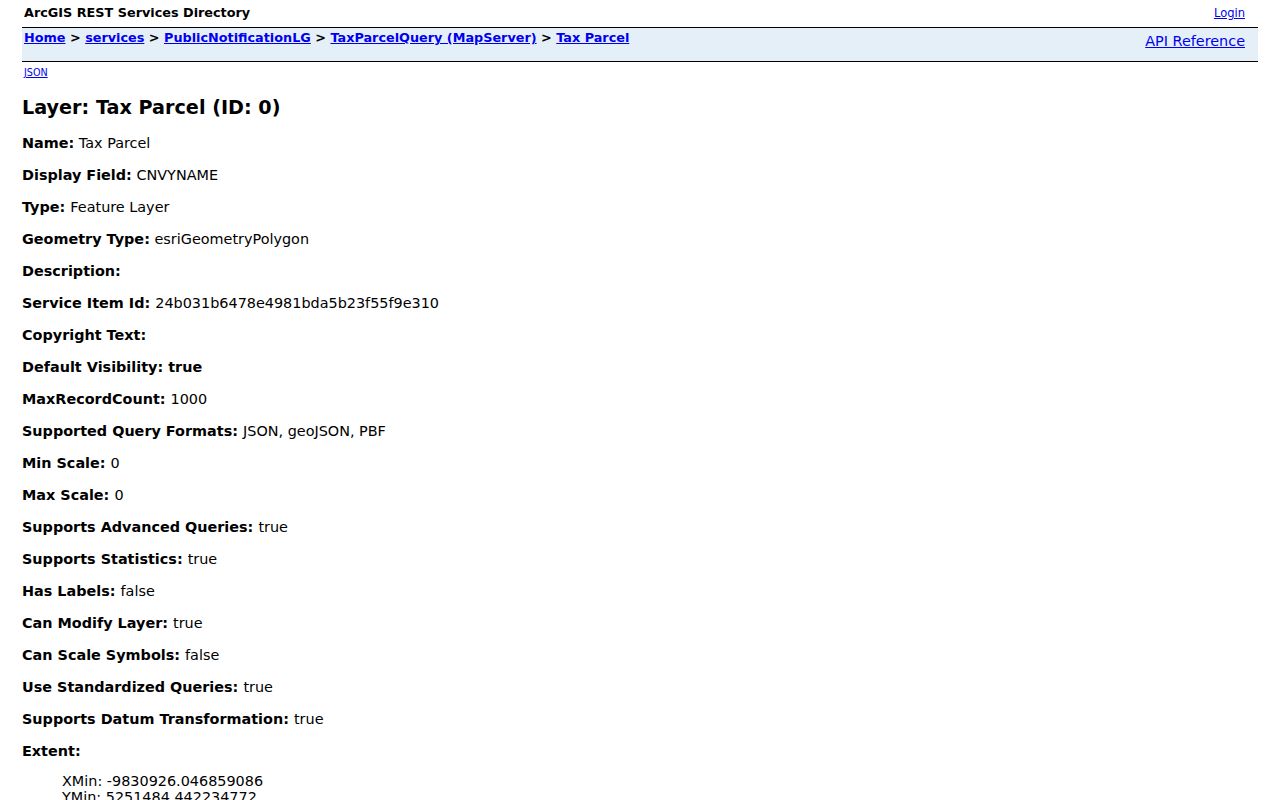Screen dimensions: 1280x800
Task: Open TaxParcelQuery (MapServer) breadcrumb
Action: point(434,38)
